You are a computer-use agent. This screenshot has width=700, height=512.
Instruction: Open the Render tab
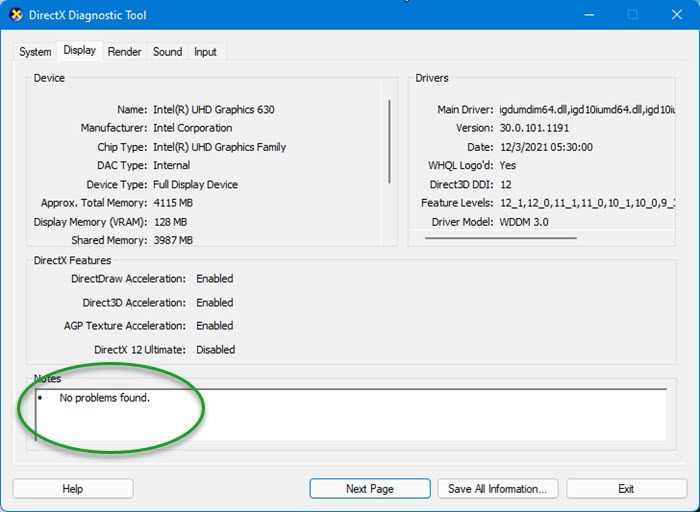coord(124,52)
